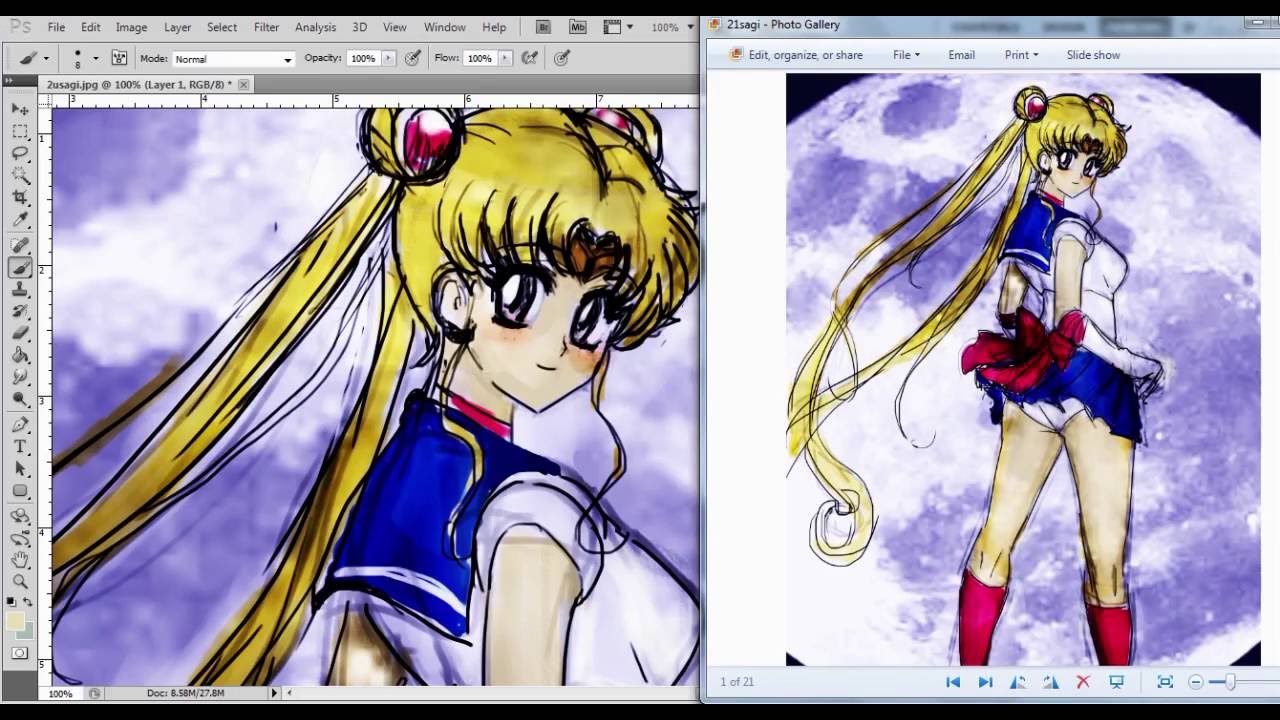
Task: Open the status bar document info arrow
Action: tap(274, 692)
